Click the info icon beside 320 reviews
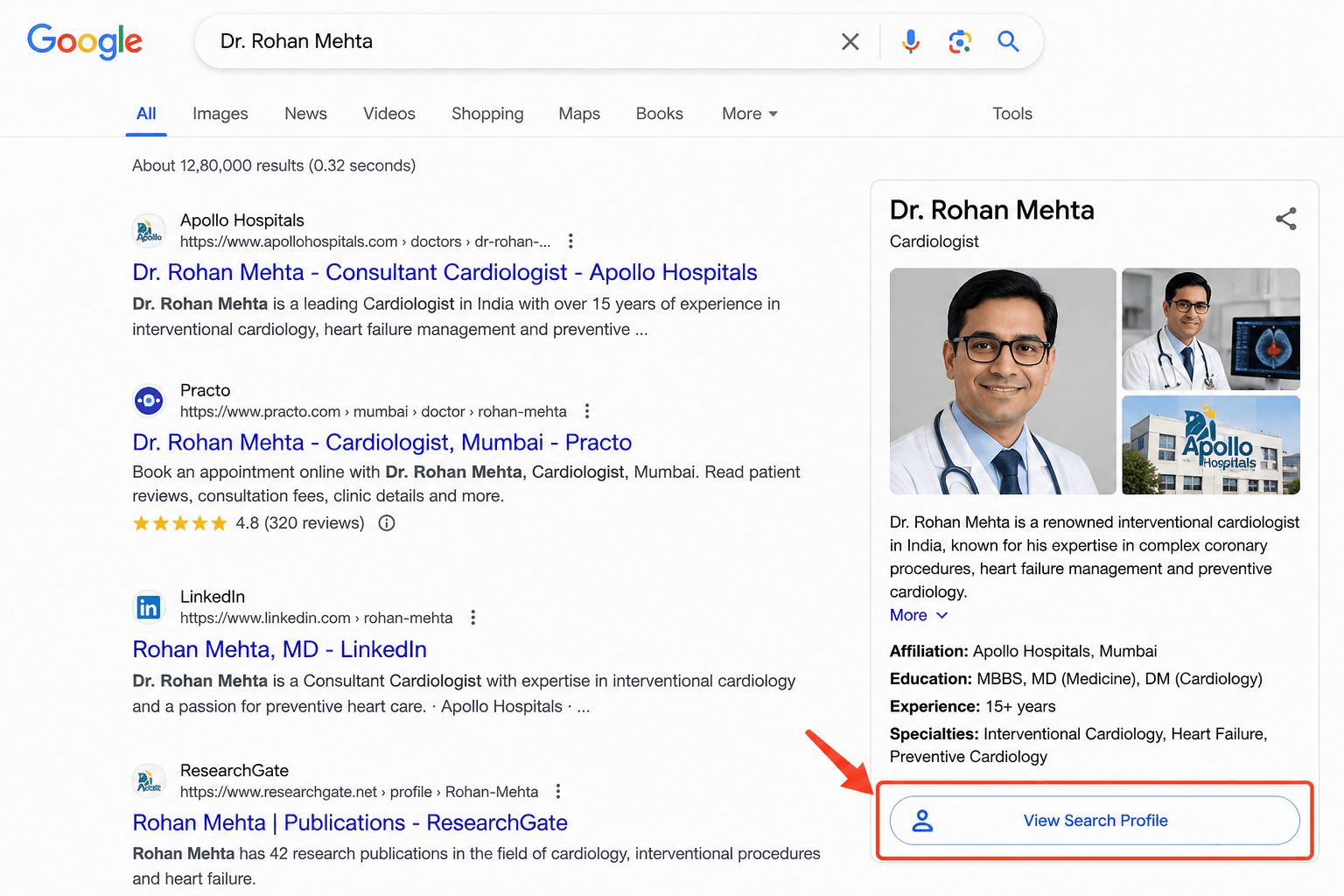The width and height of the screenshot is (1344, 896). [x=387, y=523]
